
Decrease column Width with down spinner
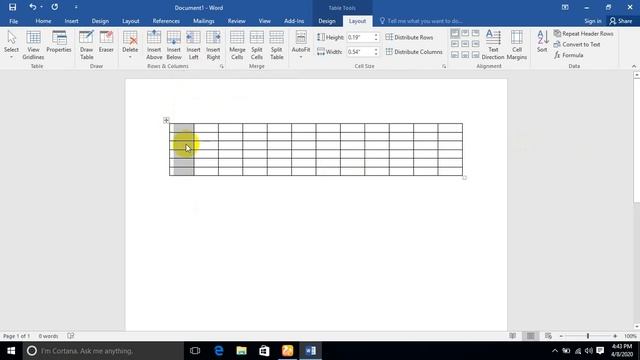click(376, 54)
